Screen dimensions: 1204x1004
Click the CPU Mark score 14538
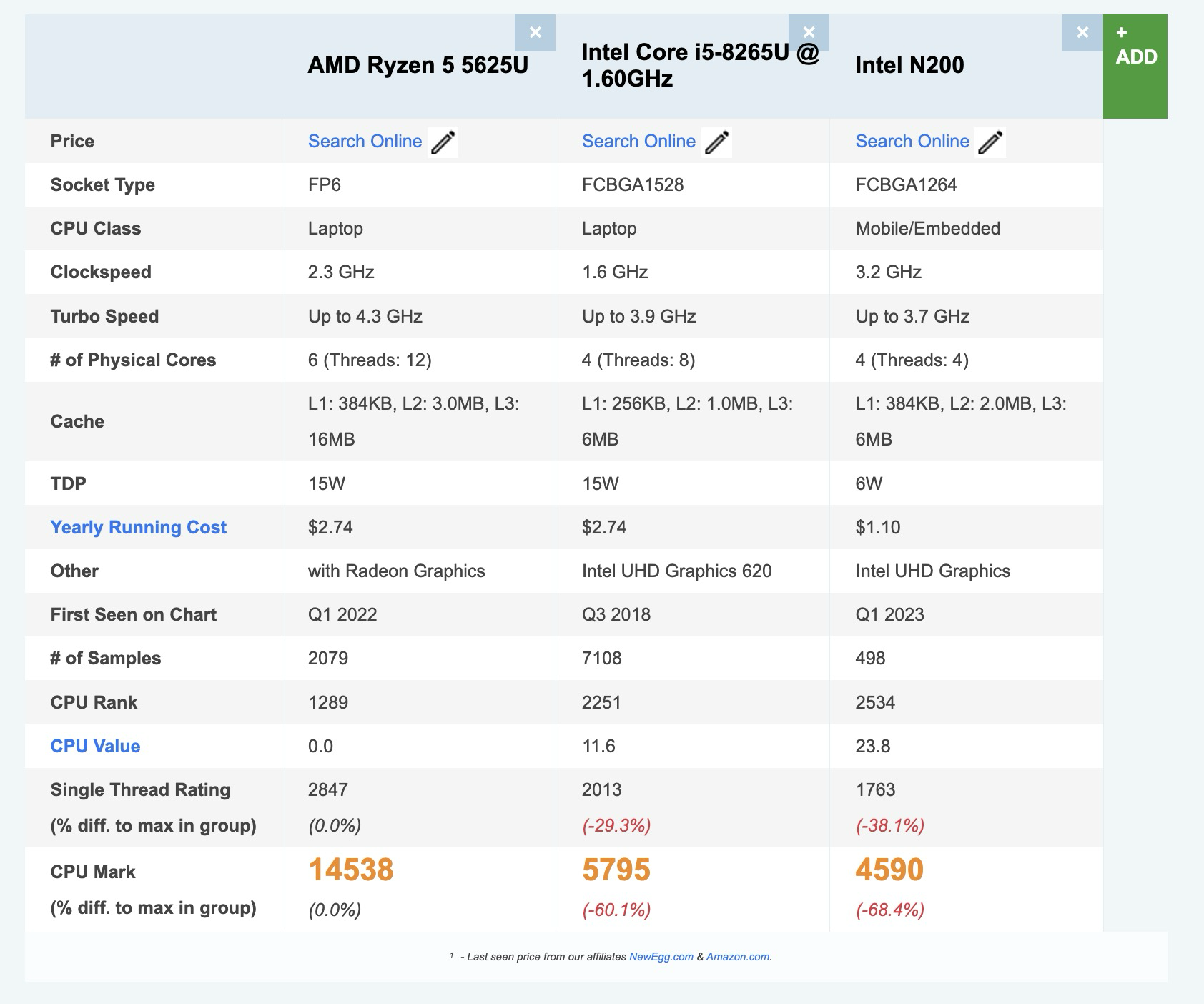coord(351,870)
